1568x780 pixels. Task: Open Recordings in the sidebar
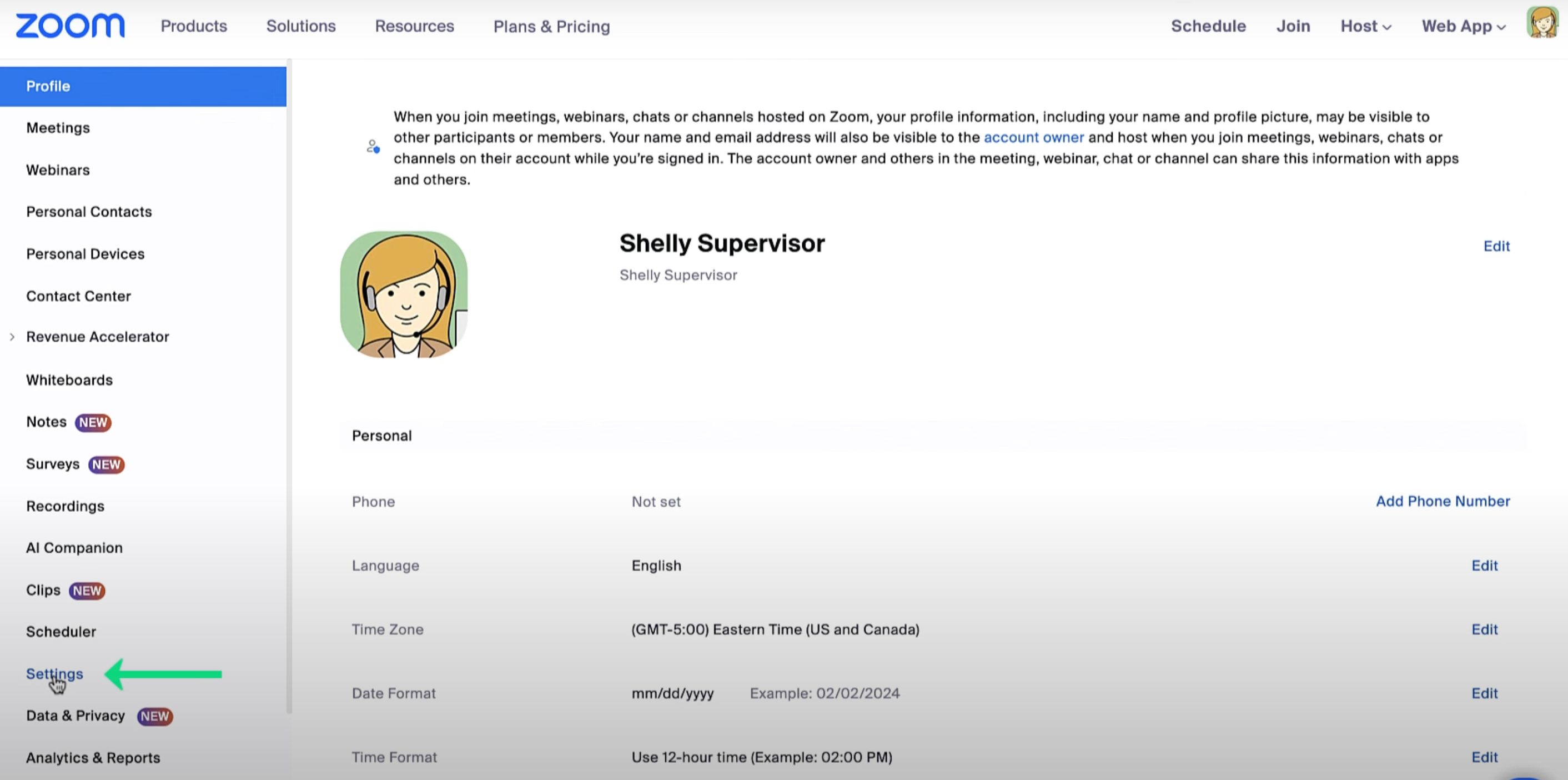(65, 506)
